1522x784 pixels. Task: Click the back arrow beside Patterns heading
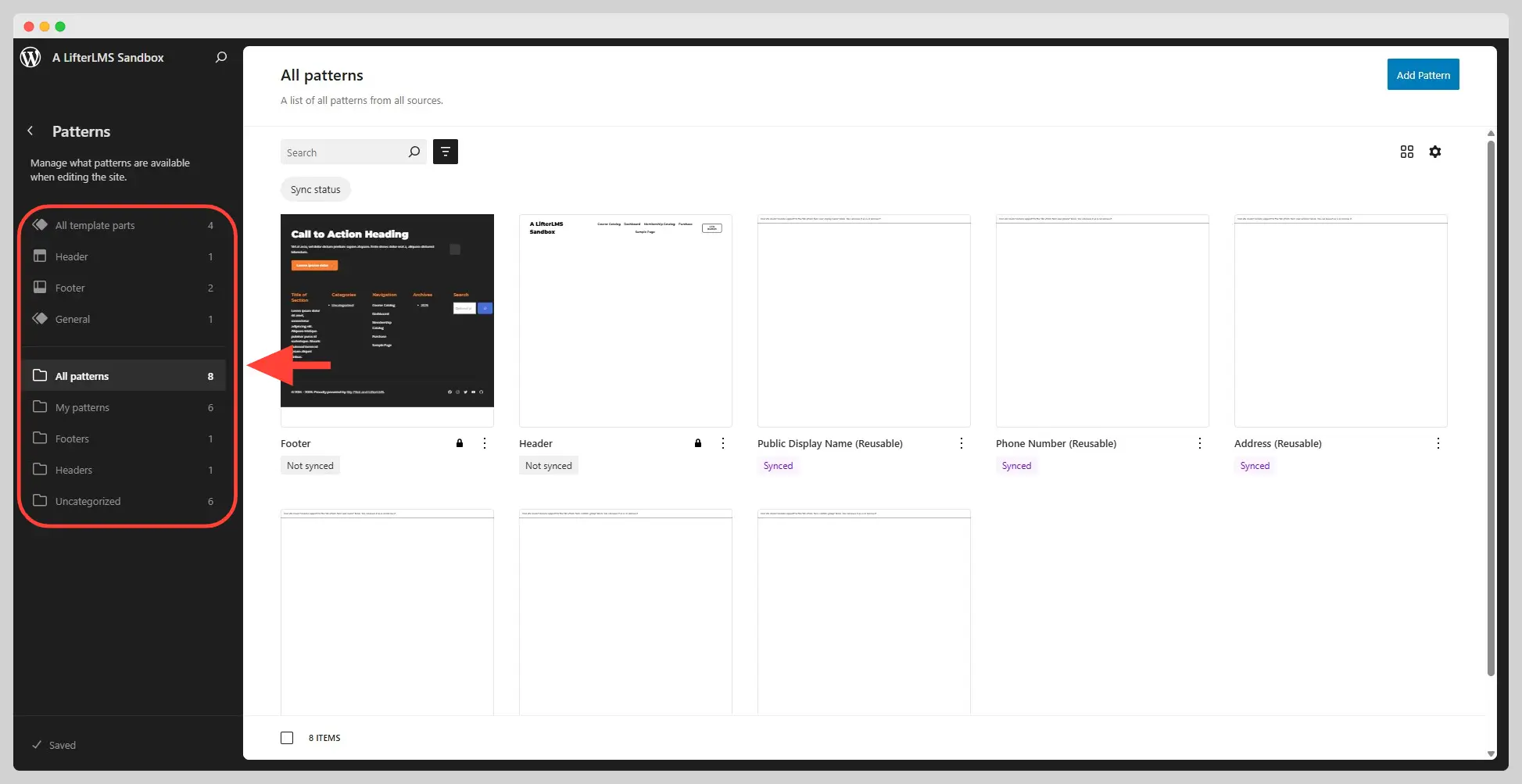pyautogui.click(x=30, y=131)
